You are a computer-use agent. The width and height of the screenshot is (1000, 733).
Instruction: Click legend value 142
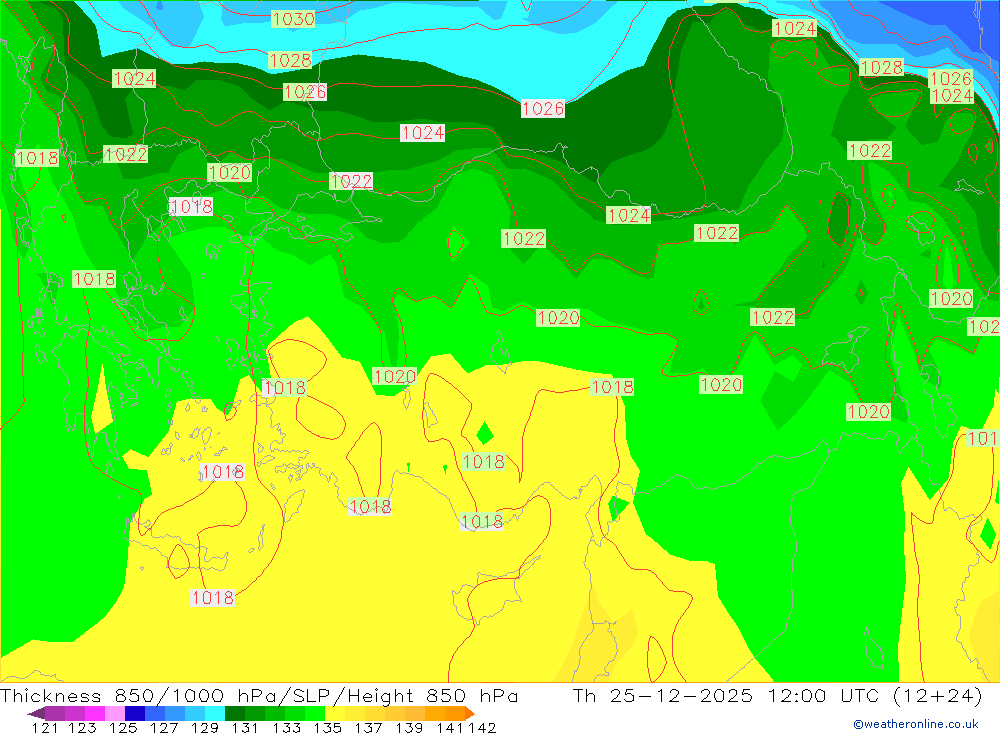(x=482, y=727)
